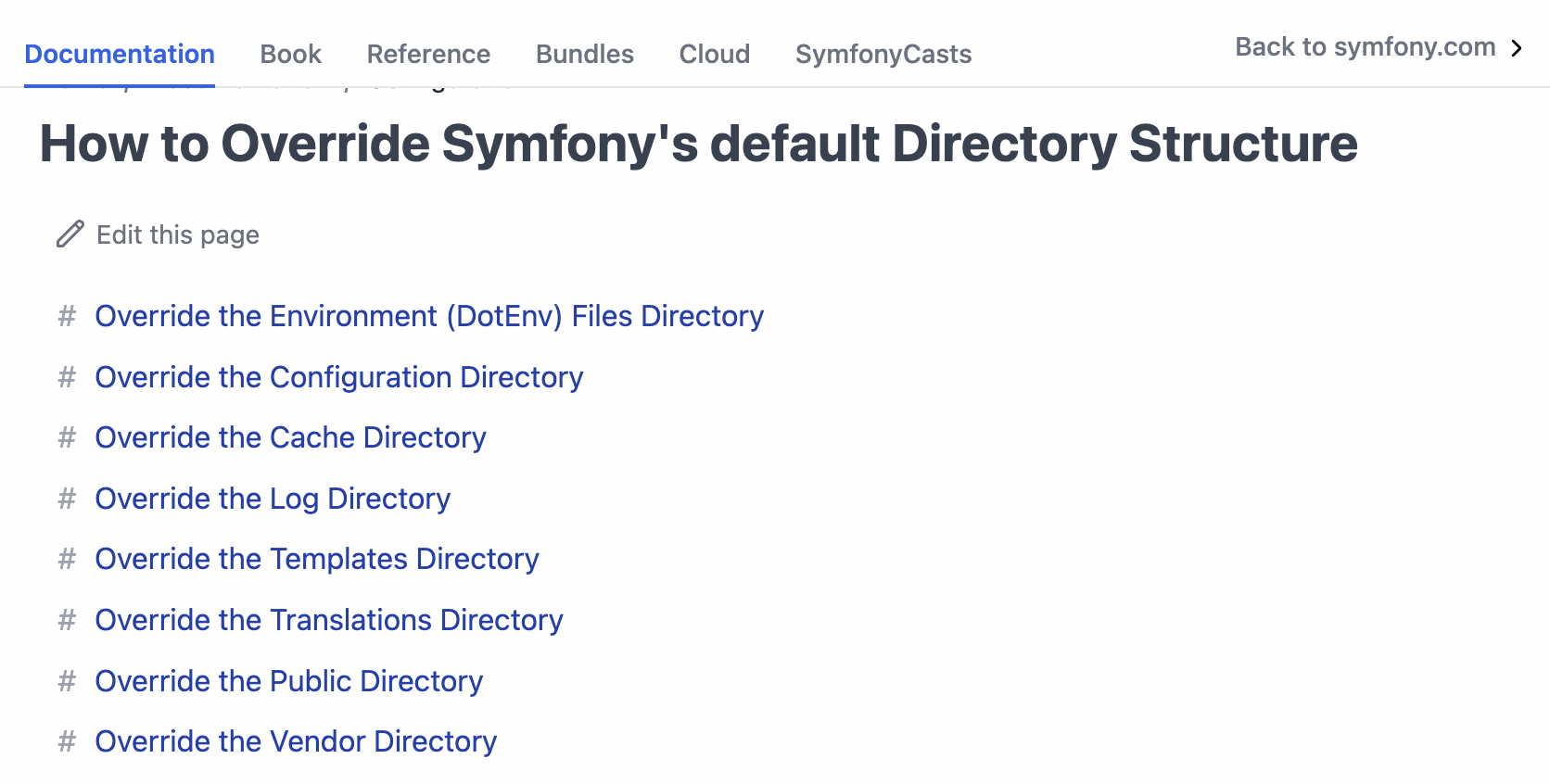Select the Cloud tab
The width and height of the screenshot is (1550, 784).
pos(715,54)
